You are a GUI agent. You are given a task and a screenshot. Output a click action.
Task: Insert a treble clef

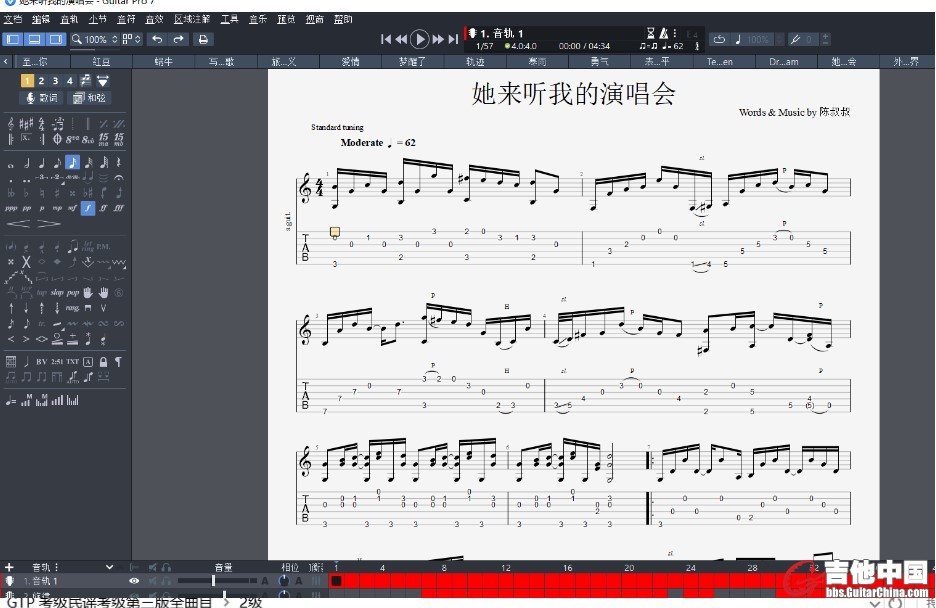pyautogui.click(x=11, y=124)
